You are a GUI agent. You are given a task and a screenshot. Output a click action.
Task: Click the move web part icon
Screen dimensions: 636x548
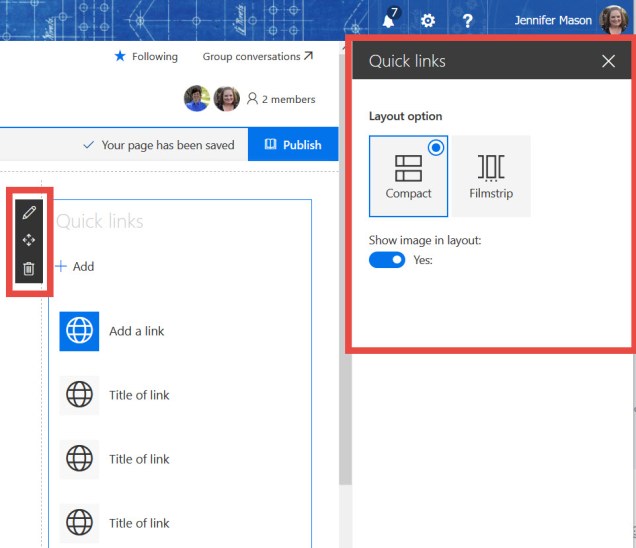point(29,240)
